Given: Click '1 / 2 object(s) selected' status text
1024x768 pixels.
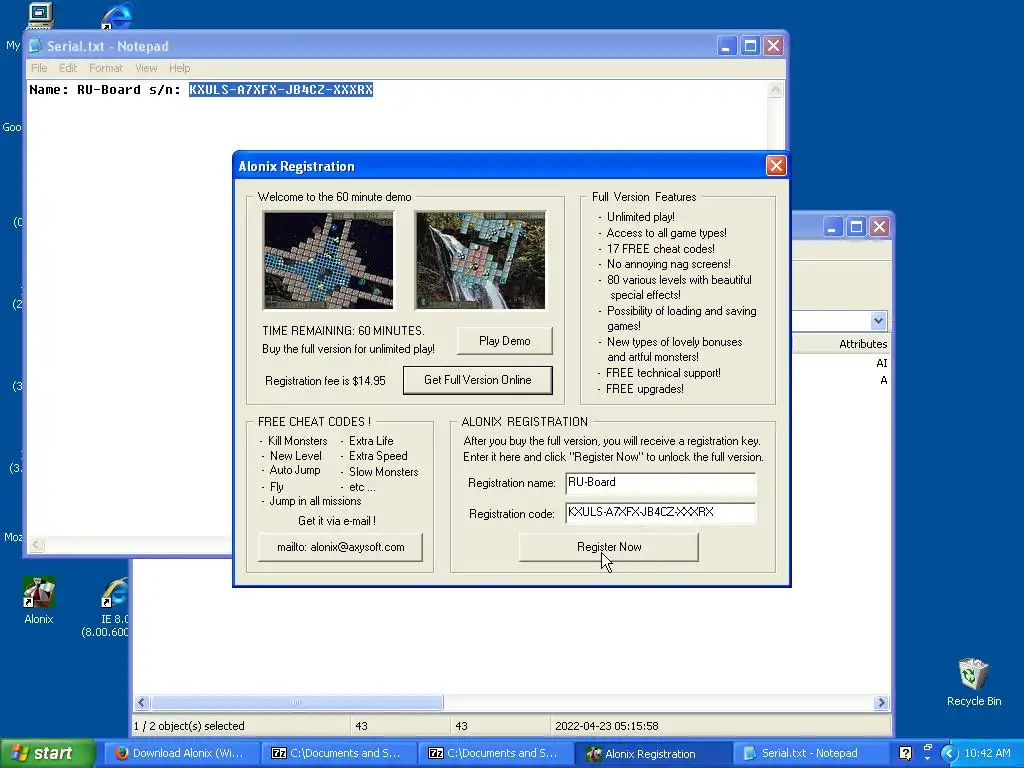Looking at the screenshot, I should coord(189,726).
